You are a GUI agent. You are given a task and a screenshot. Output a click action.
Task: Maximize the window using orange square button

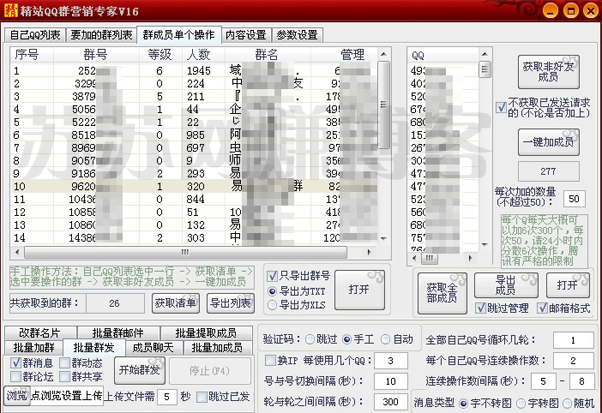[571, 11]
